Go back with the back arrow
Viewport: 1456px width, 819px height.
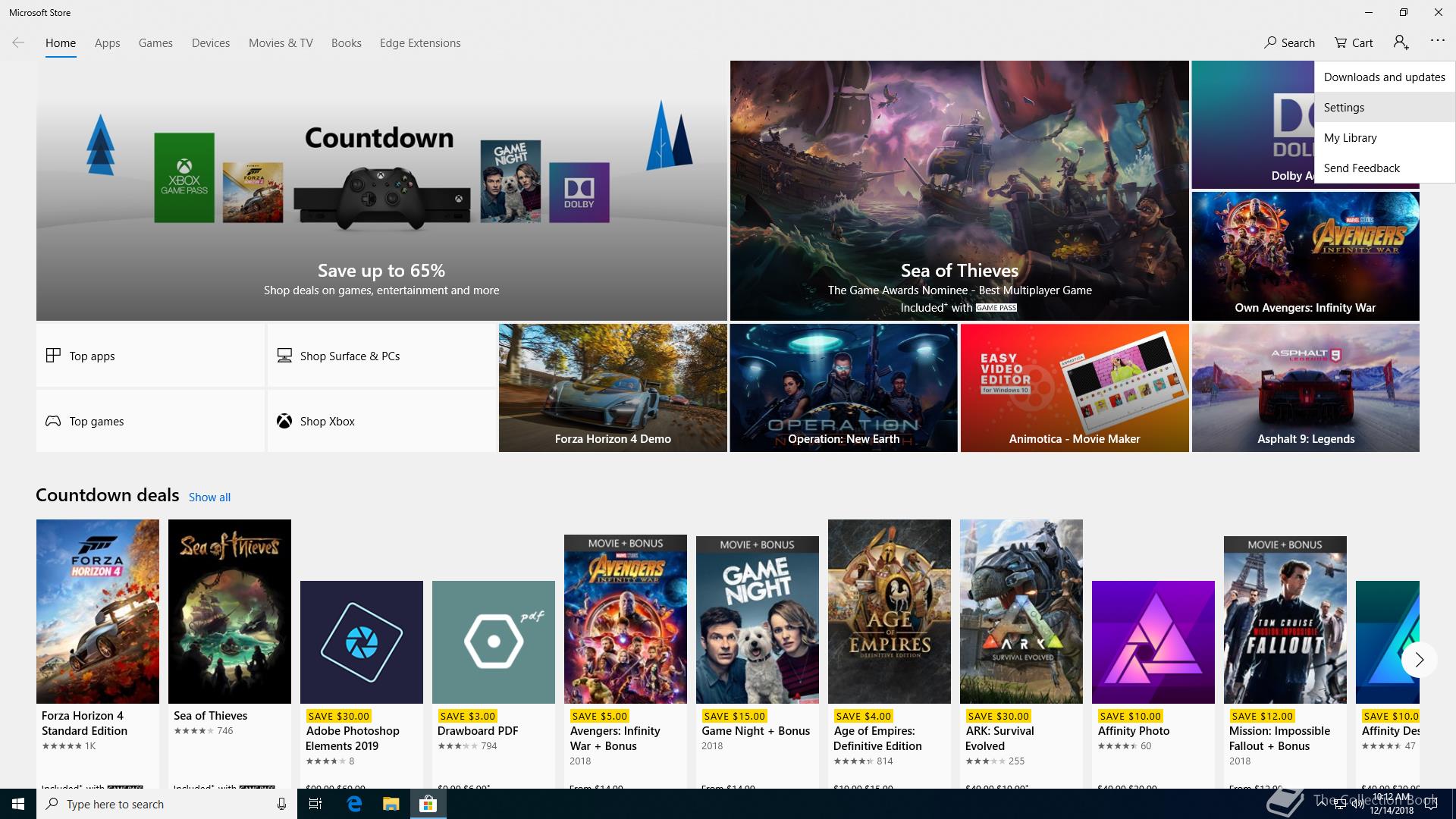click(x=18, y=42)
